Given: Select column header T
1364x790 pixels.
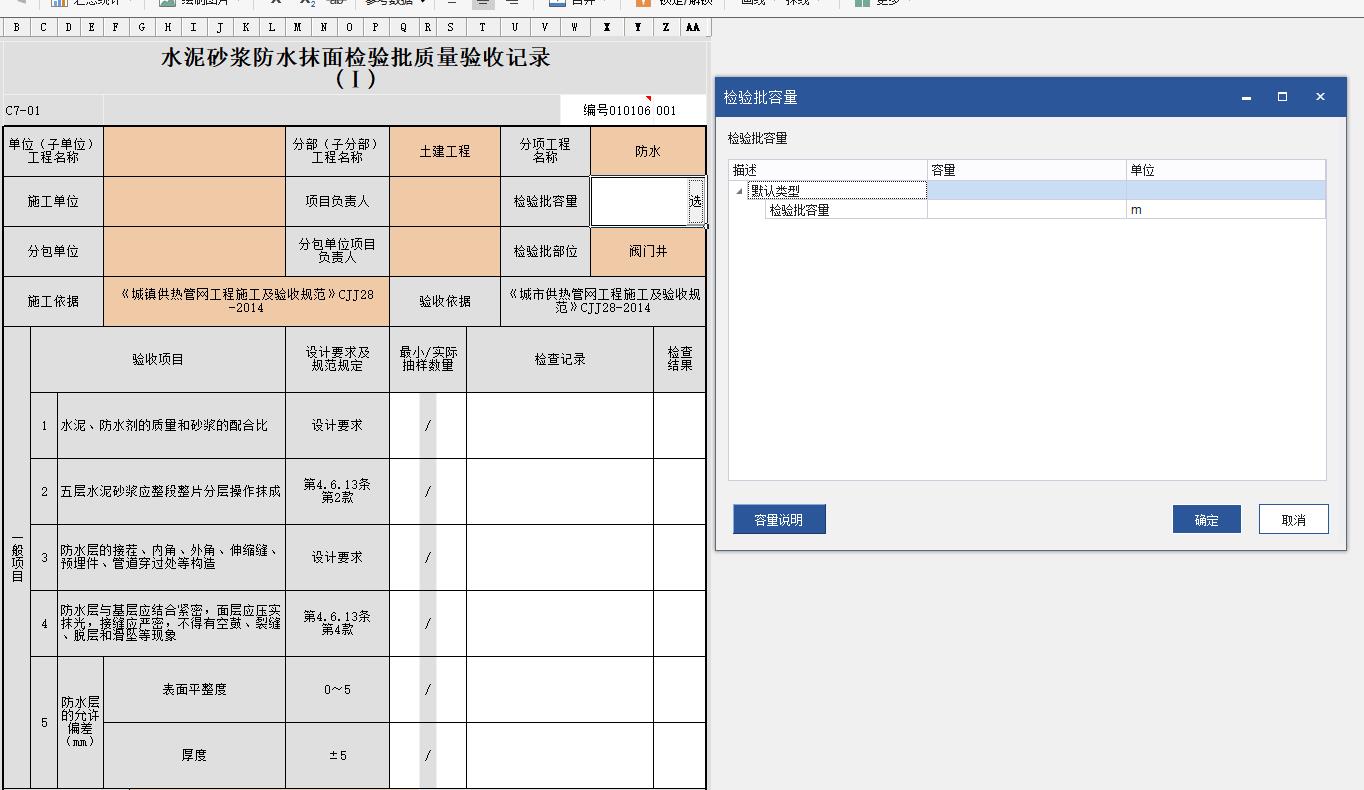Looking at the screenshot, I should pos(483,28).
